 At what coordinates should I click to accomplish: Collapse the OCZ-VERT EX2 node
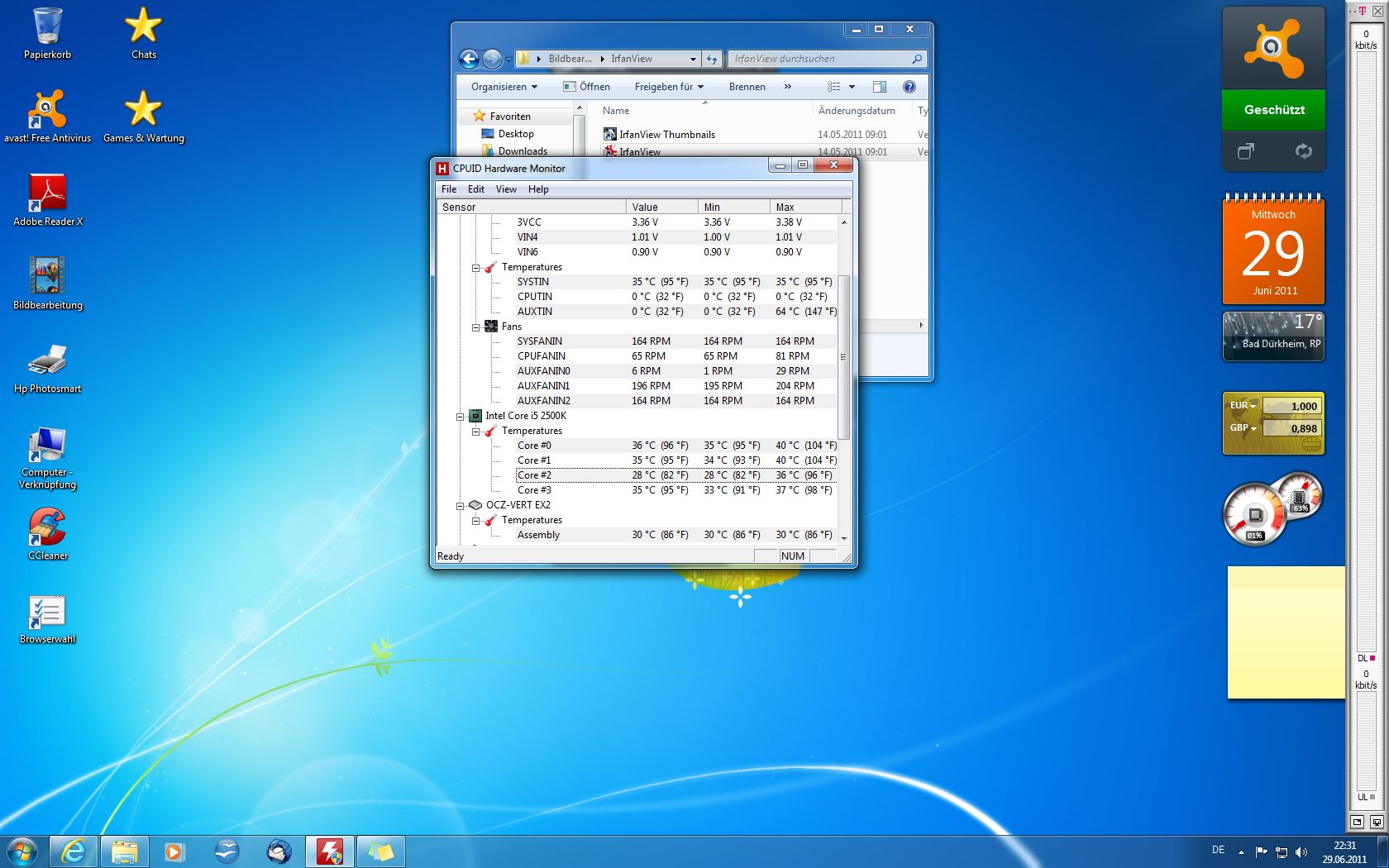461,506
